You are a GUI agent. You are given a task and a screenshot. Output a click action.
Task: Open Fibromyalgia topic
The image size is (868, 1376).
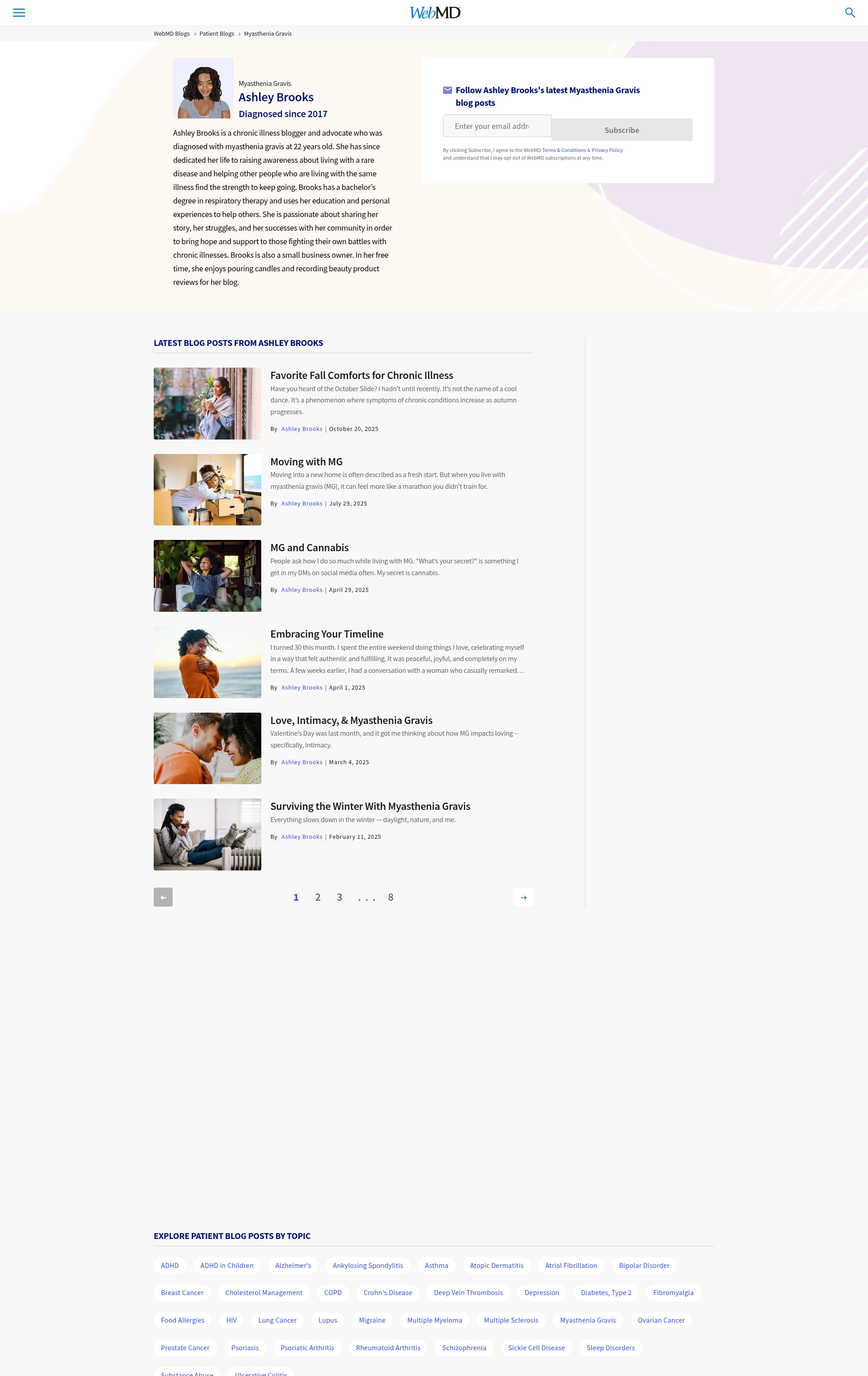coord(673,1292)
